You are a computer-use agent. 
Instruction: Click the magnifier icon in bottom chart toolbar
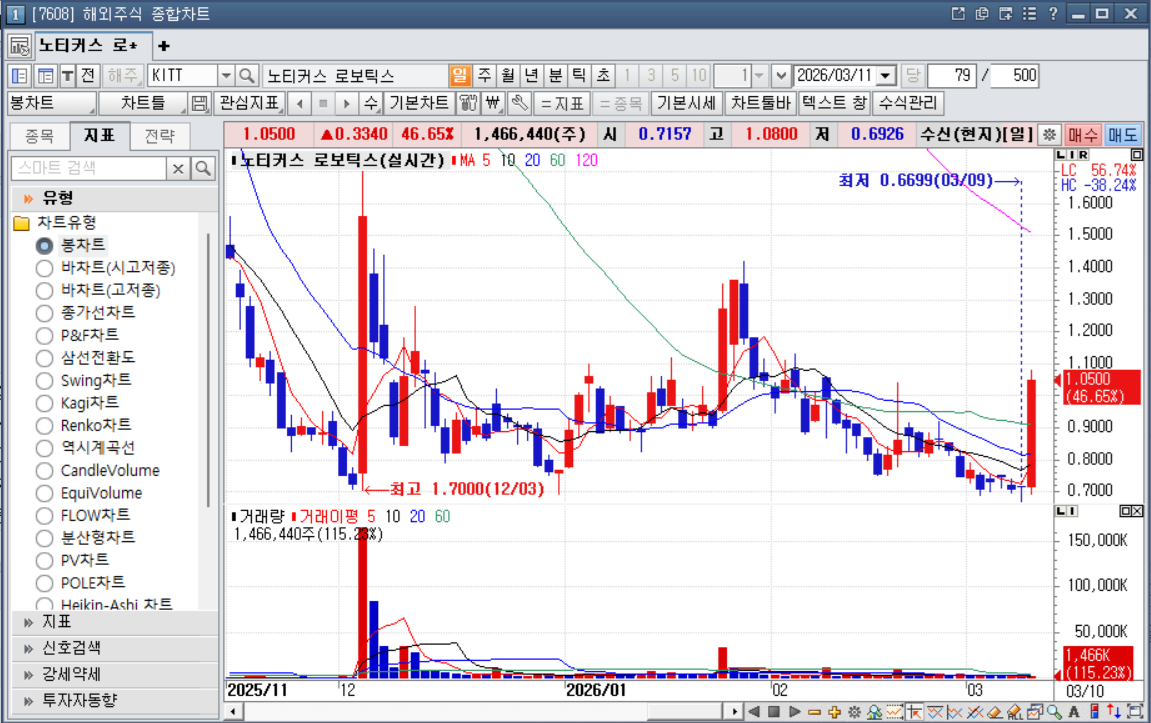pos(1054,712)
